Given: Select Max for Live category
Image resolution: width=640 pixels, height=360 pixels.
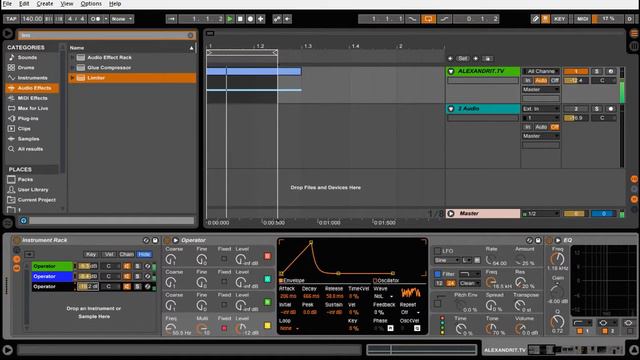Looking at the screenshot, I should 33,109.
